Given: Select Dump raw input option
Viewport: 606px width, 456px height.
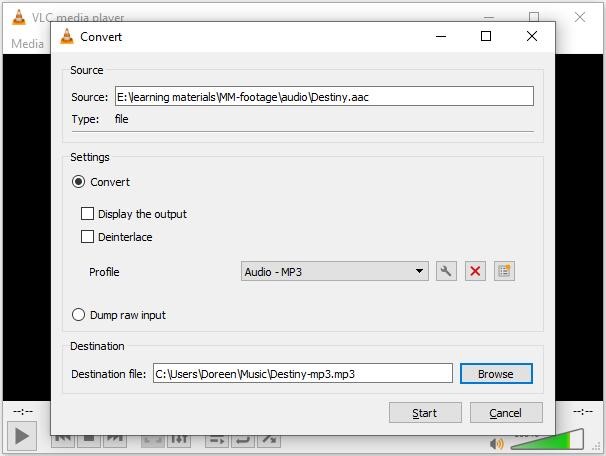Looking at the screenshot, I should (78, 315).
